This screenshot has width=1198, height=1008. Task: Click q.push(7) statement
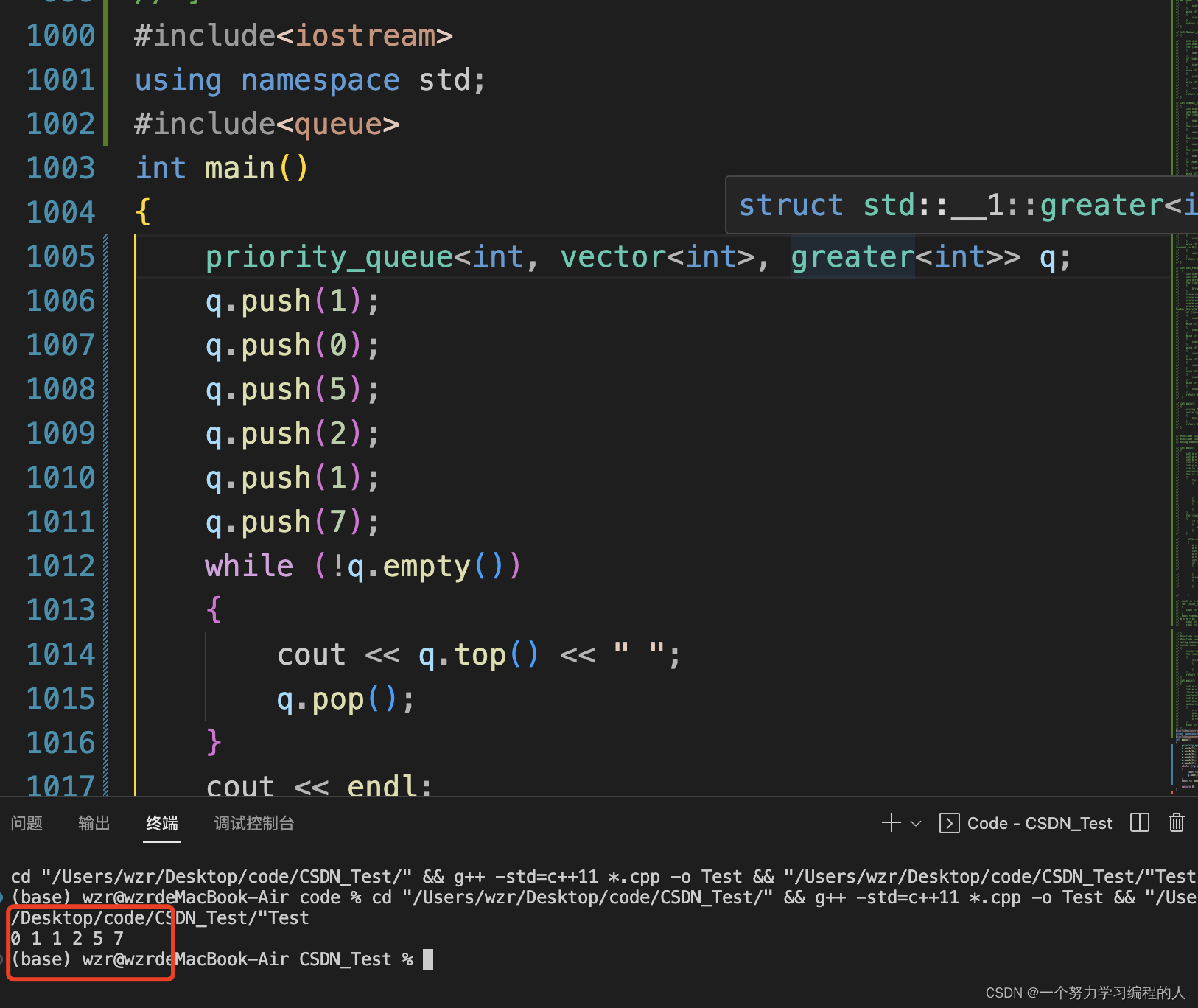293,522
